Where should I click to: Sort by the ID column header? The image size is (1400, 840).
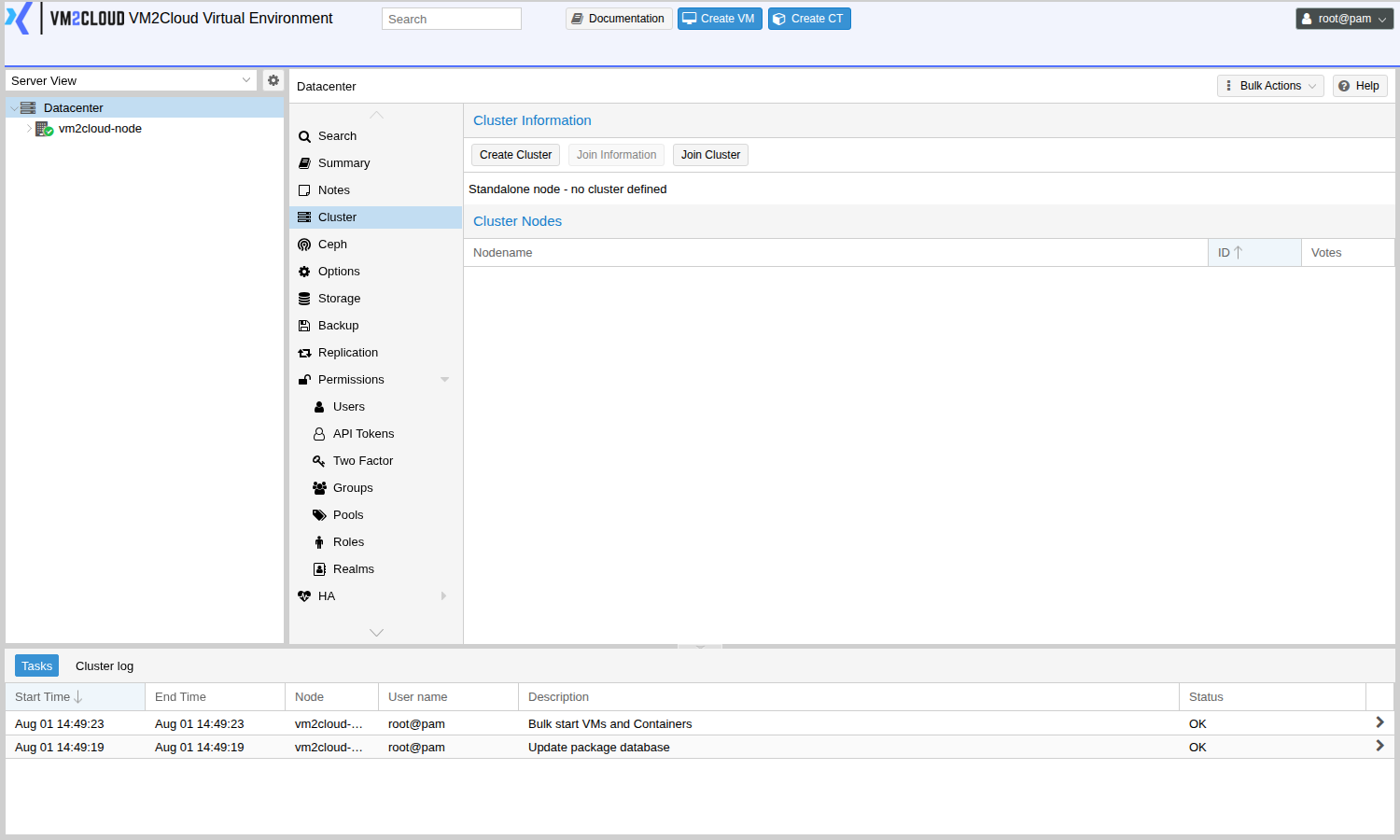(x=1254, y=253)
